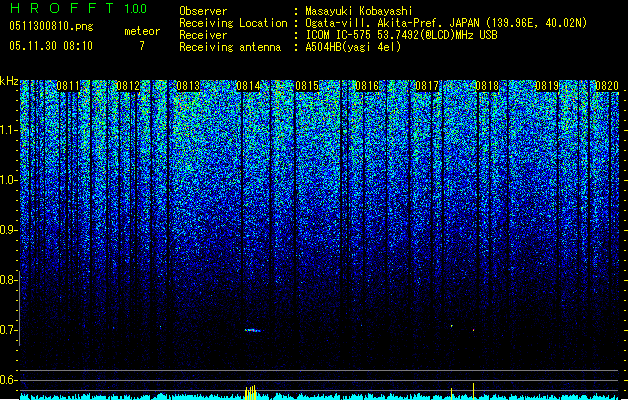
Task: Click the 0818 time marker
Action: click(x=487, y=86)
